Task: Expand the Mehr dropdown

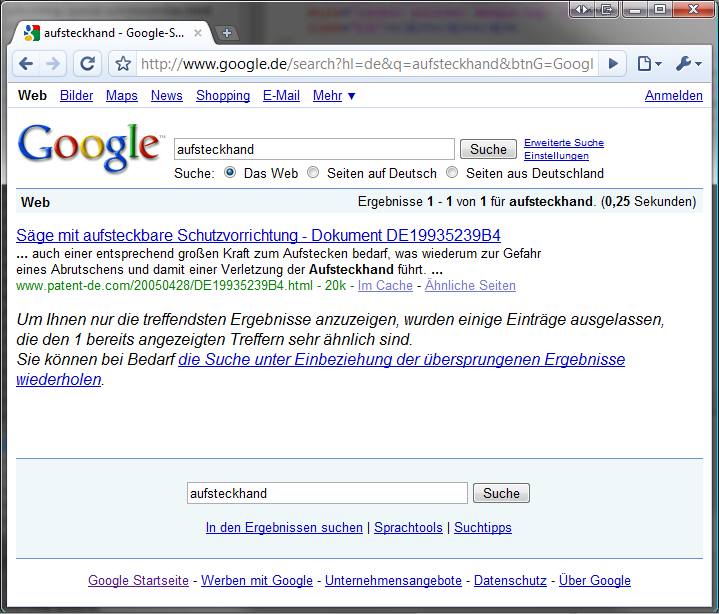Action: tap(334, 95)
